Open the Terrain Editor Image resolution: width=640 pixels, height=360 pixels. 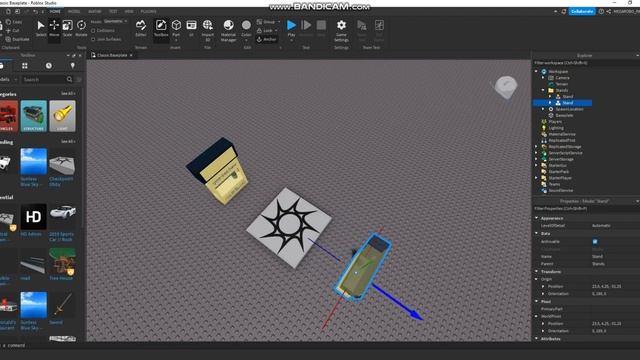[141, 29]
